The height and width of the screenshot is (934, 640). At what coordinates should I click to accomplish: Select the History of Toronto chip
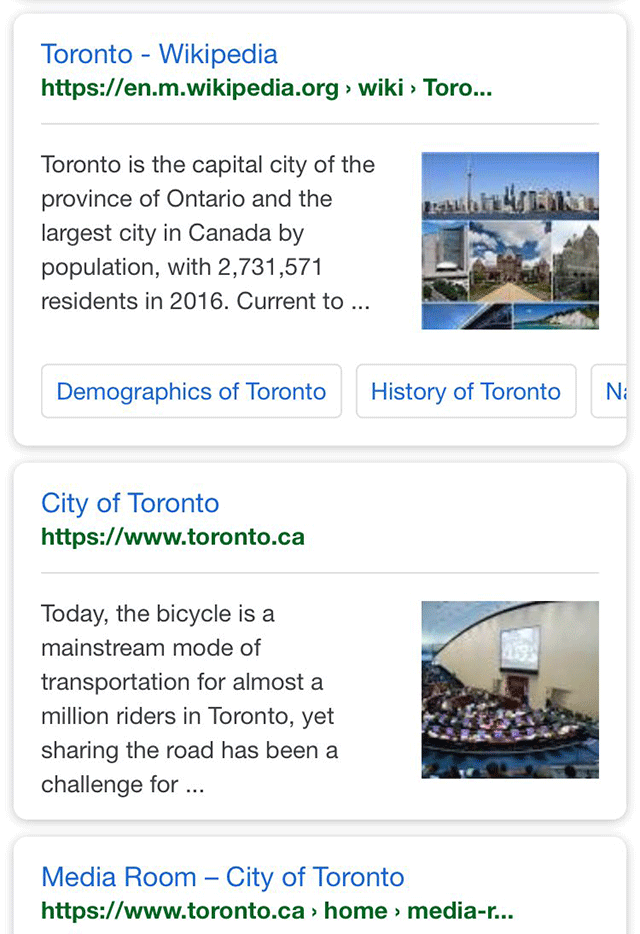point(465,391)
